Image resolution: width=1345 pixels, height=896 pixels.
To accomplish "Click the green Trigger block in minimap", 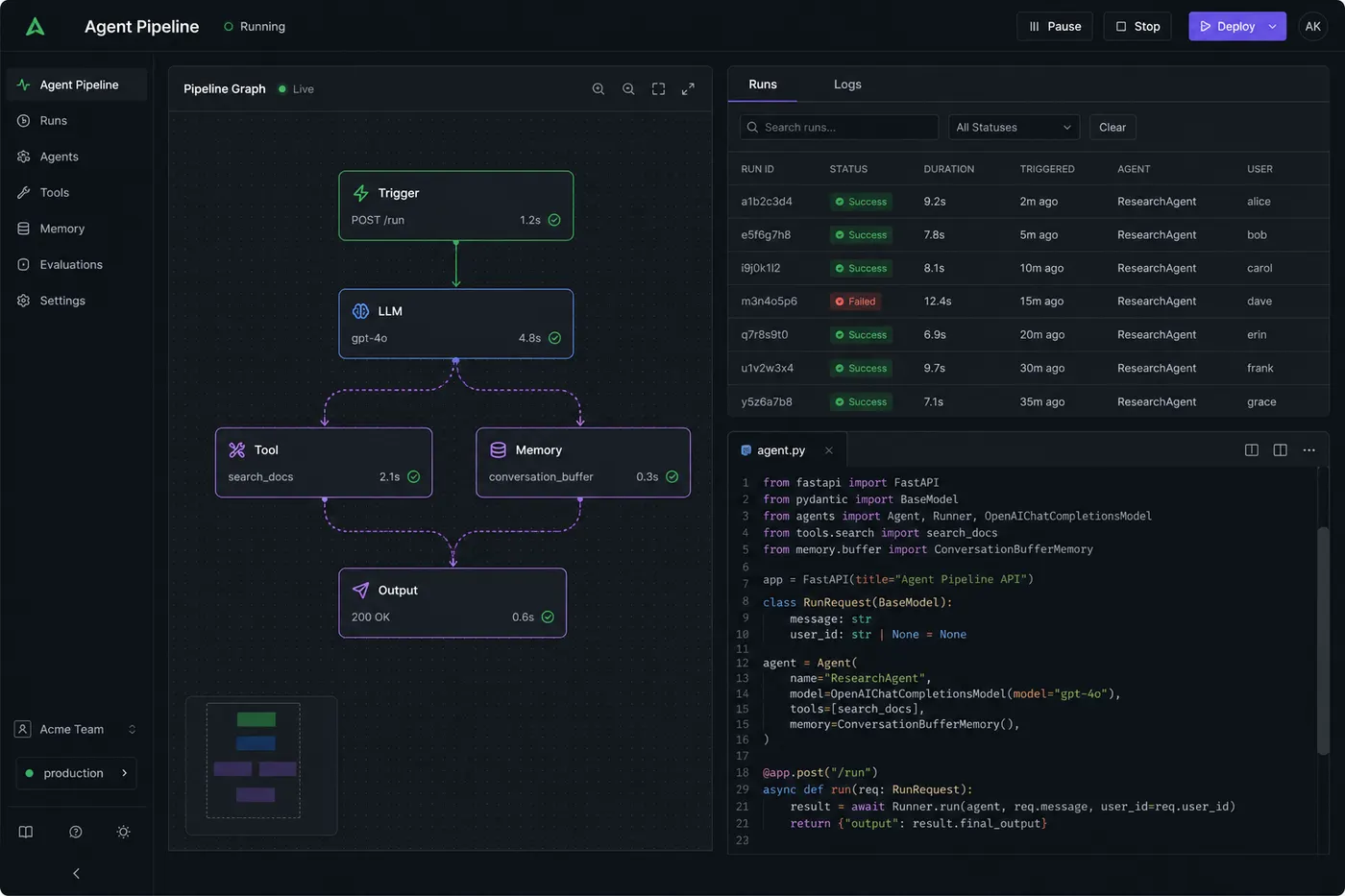I will [256, 719].
